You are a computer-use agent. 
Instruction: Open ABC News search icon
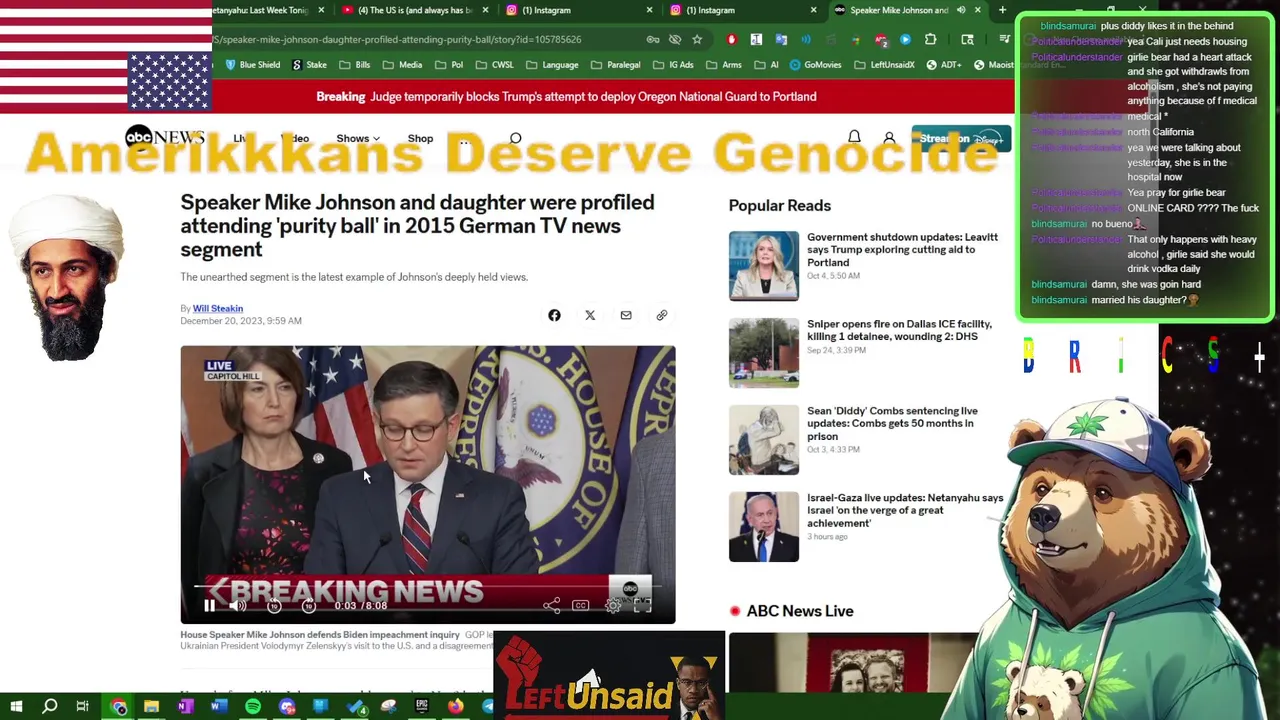coord(515,138)
